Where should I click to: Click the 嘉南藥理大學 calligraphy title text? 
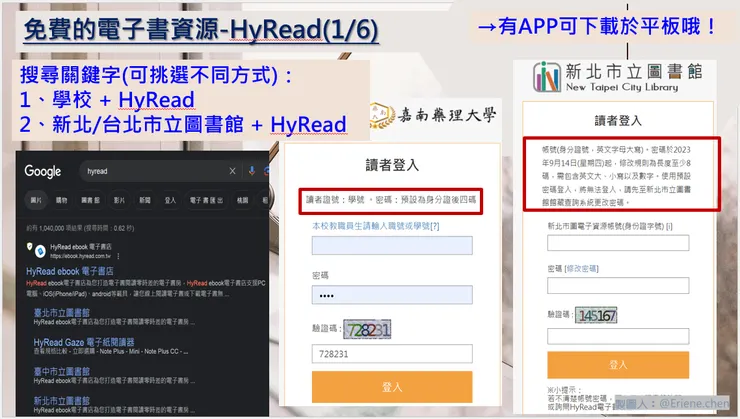click(446, 115)
